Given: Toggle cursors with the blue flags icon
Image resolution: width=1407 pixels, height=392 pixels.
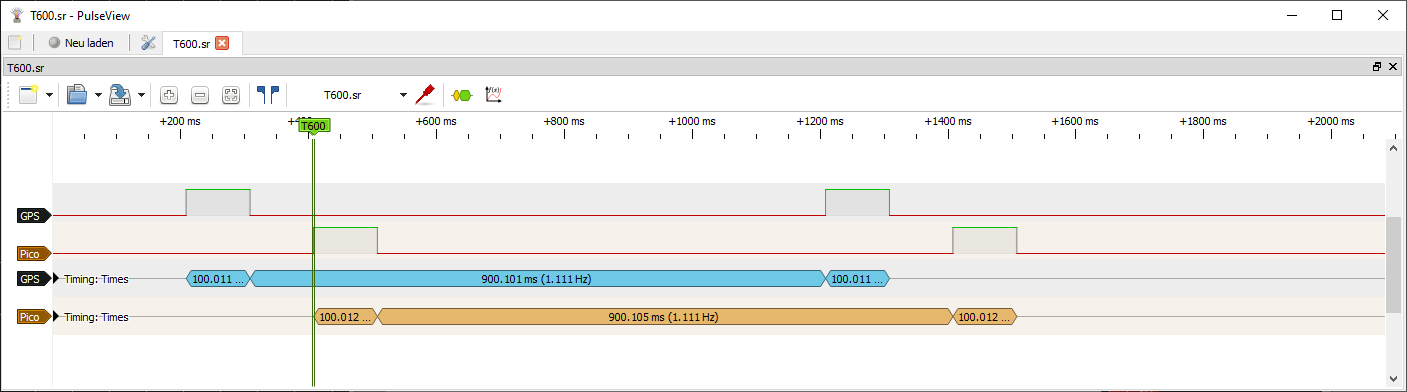Looking at the screenshot, I should [268, 95].
